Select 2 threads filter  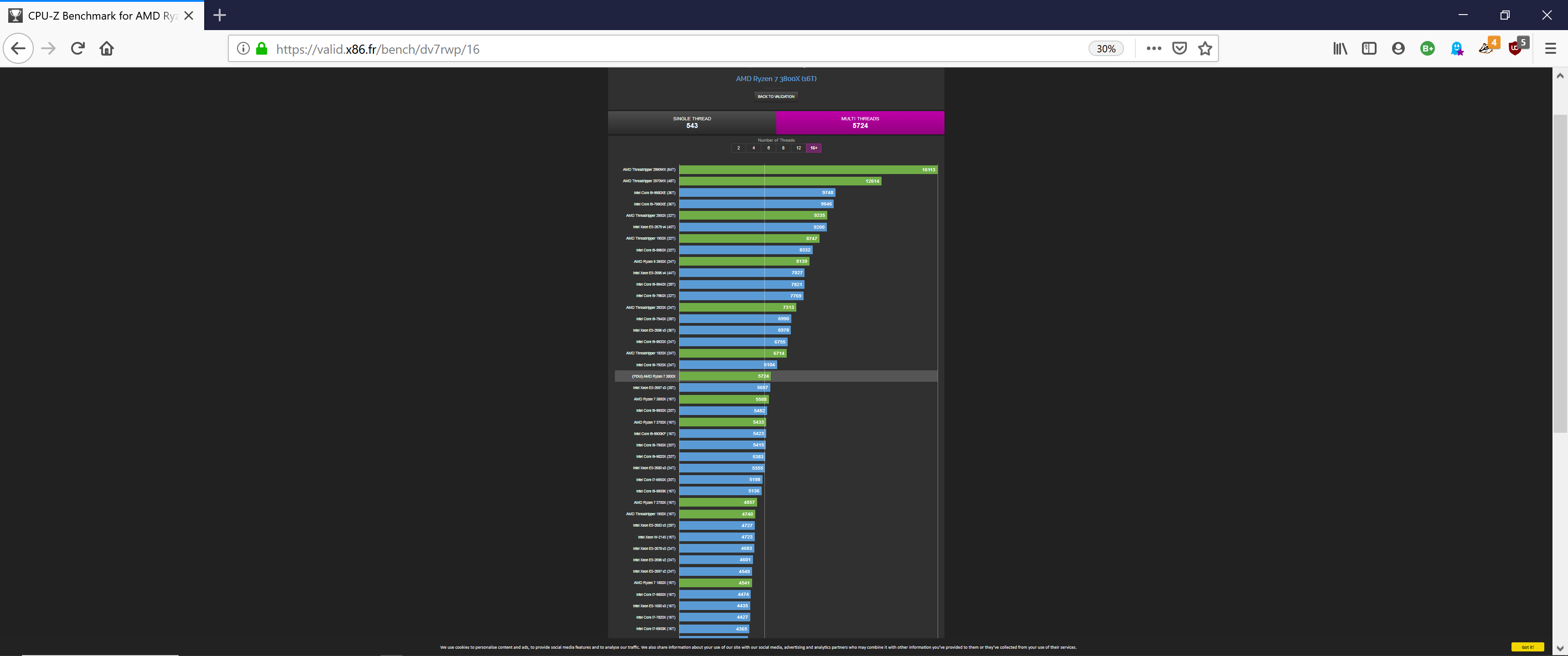click(x=738, y=148)
